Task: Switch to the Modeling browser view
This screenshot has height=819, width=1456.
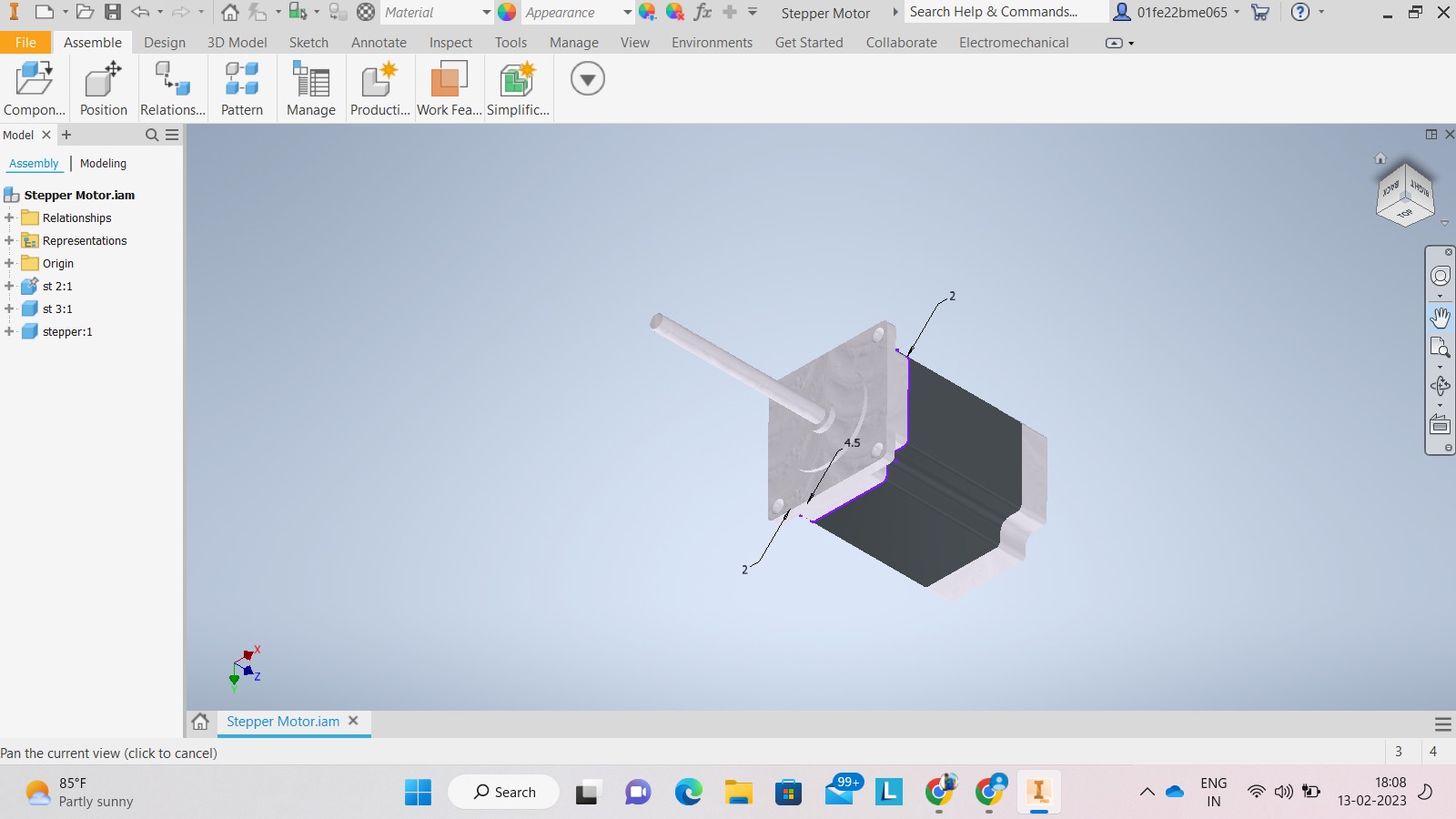Action: (103, 164)
